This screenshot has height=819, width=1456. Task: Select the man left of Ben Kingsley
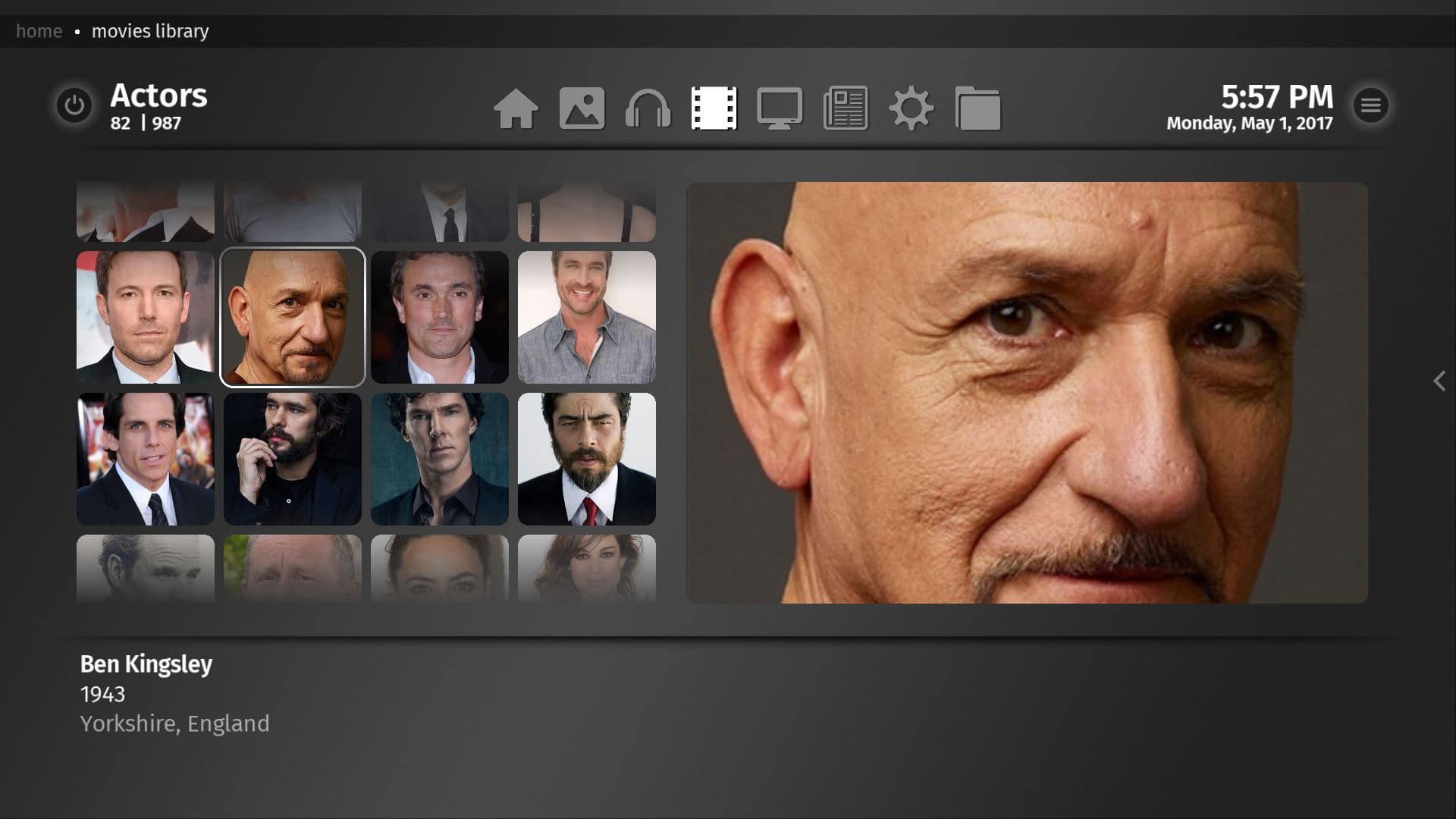point(146,317)
